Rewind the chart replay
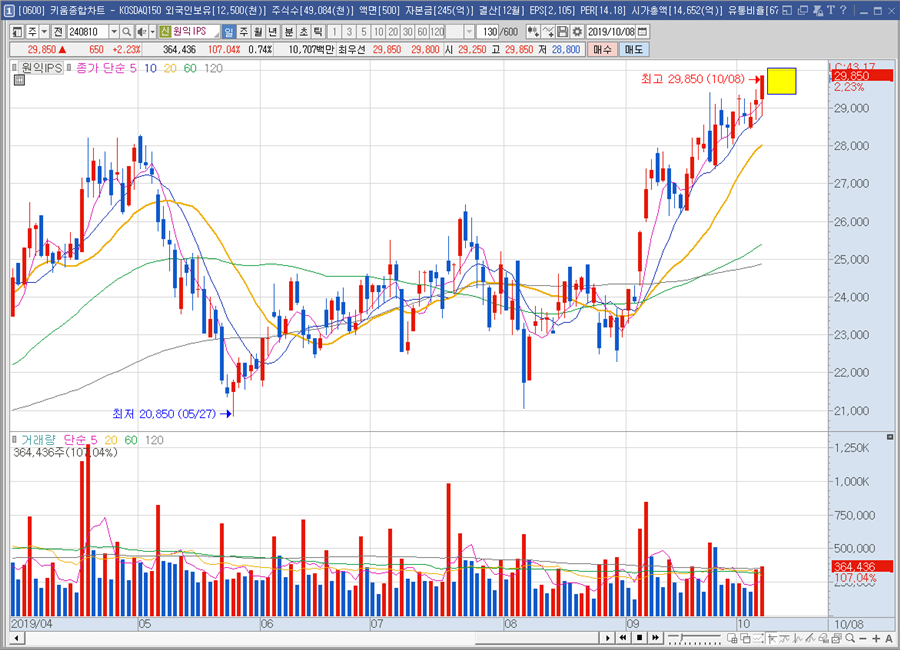The width and height of the screenshot is (900, 650). [623, 638]
